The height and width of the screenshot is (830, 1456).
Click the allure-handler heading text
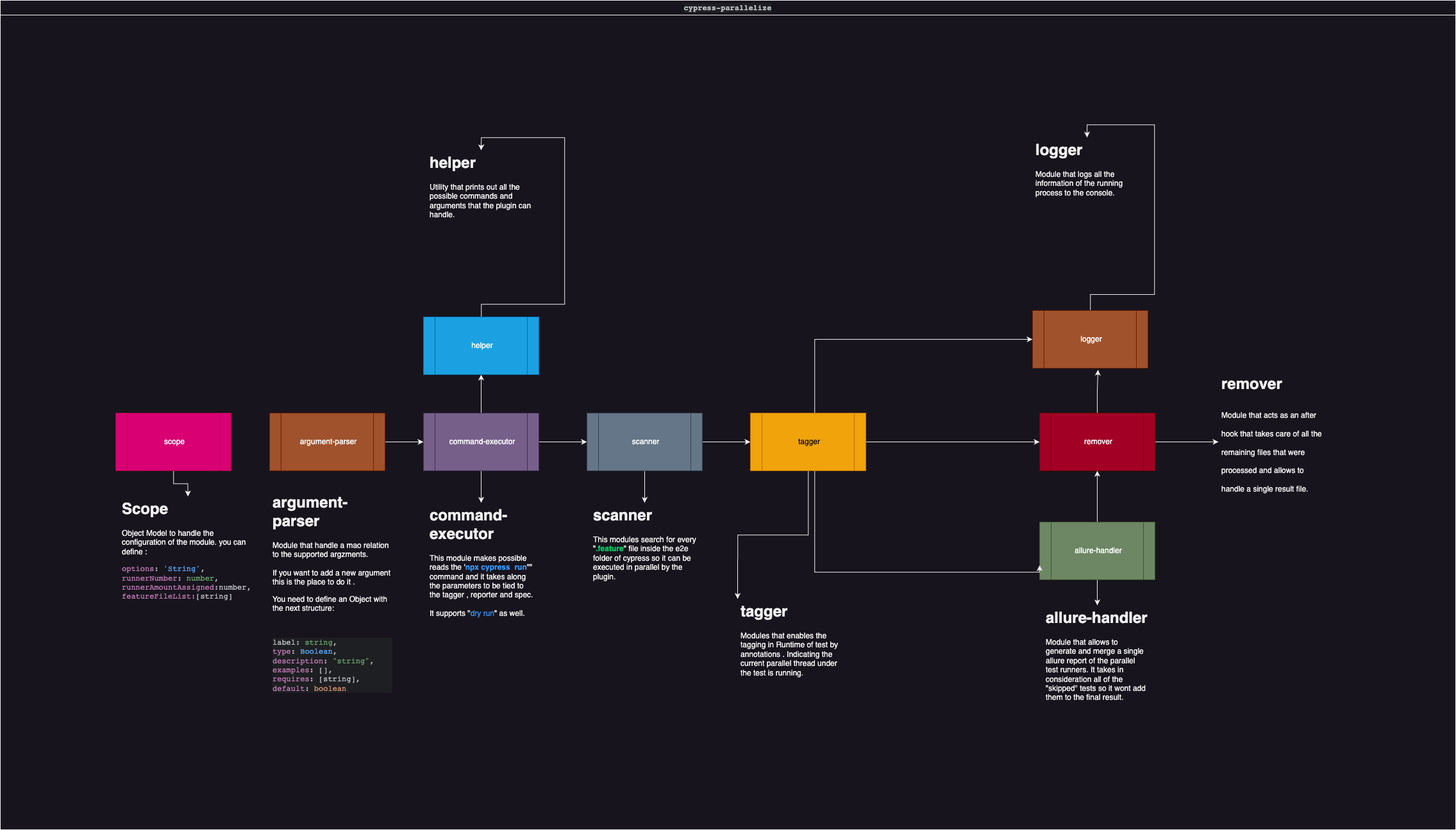pos(1096,618)
